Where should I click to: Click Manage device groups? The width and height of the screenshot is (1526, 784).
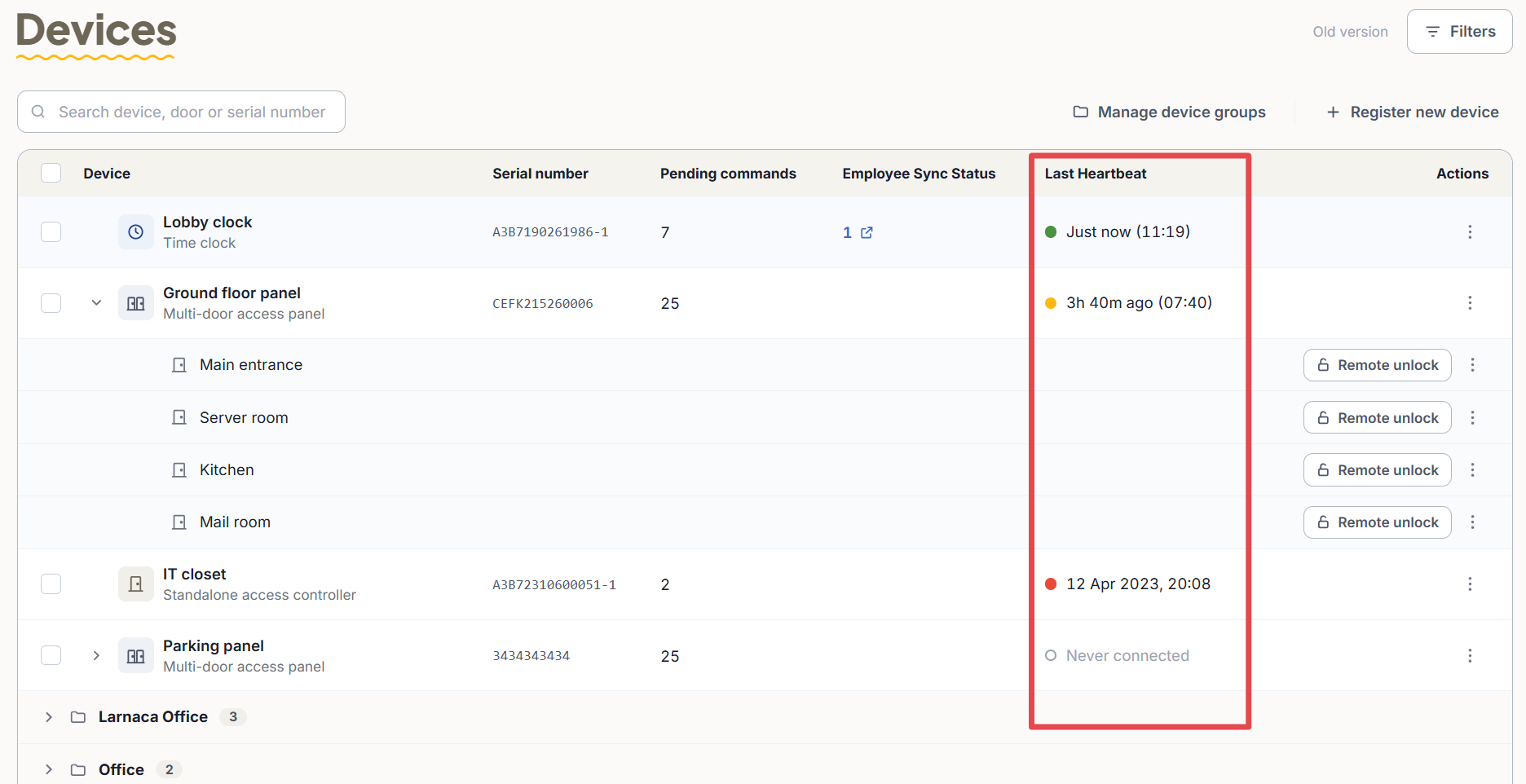(1169, 112)
